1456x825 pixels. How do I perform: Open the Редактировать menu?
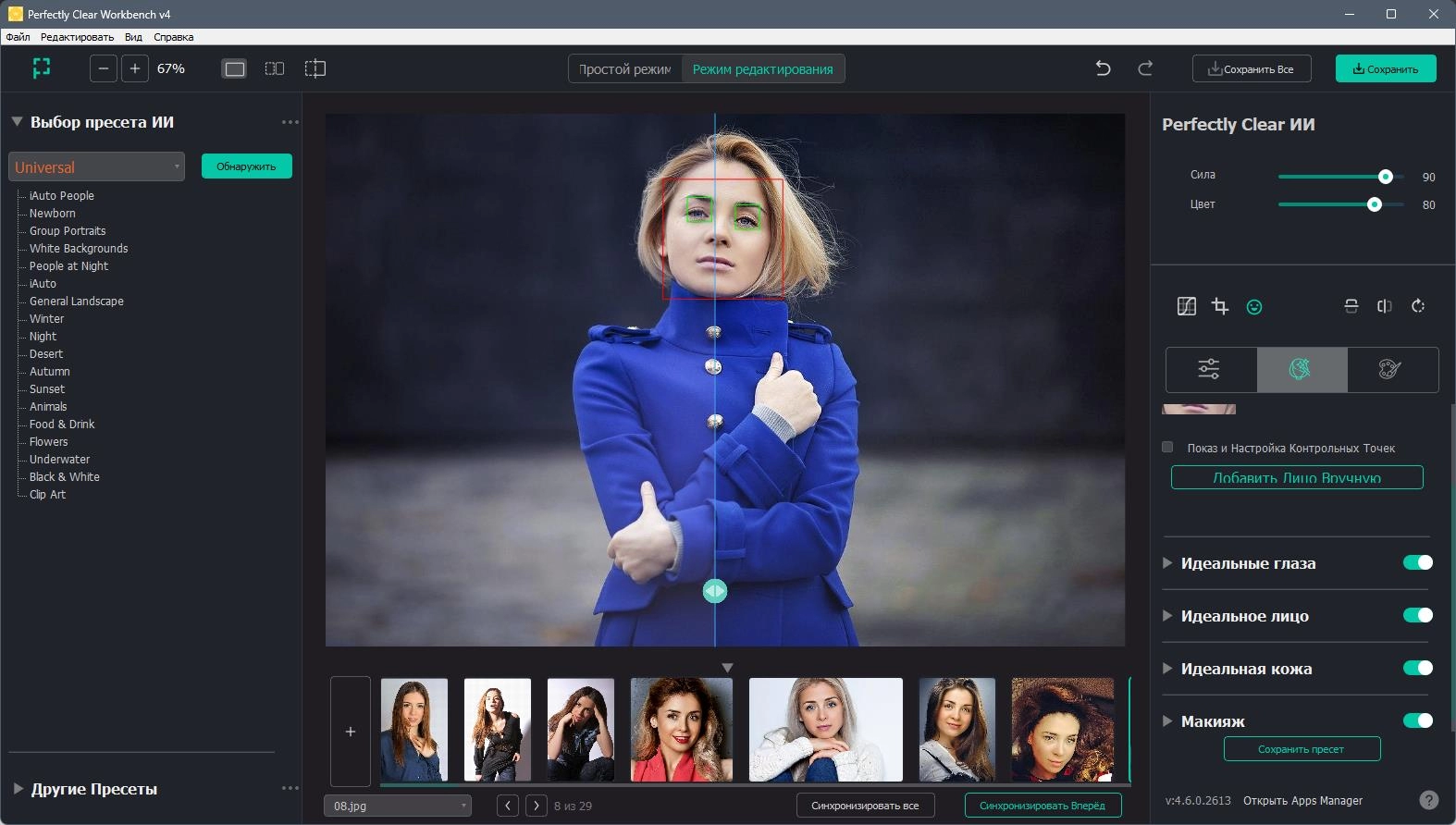tap(77, 37)
